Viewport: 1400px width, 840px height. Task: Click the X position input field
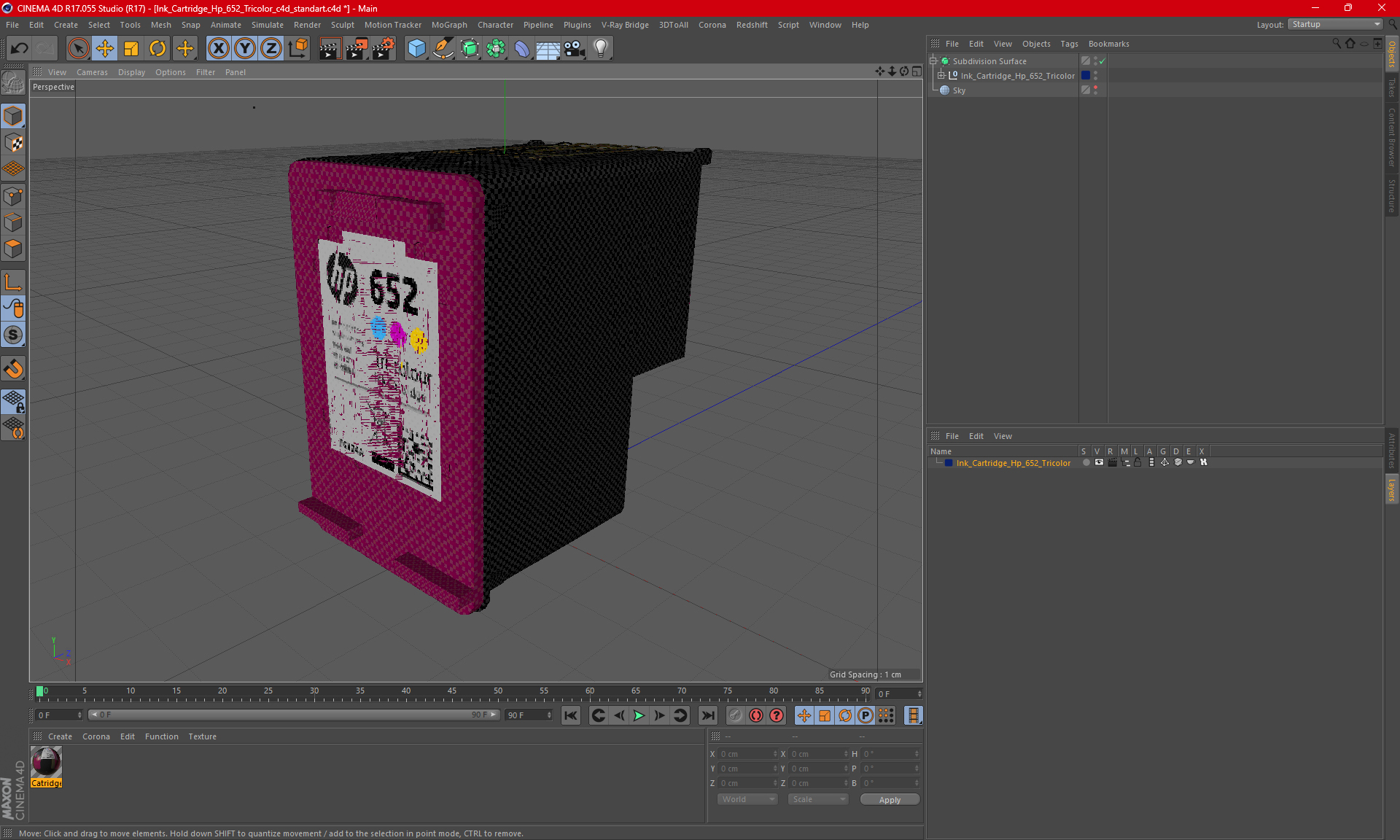[x=747, y=754]
